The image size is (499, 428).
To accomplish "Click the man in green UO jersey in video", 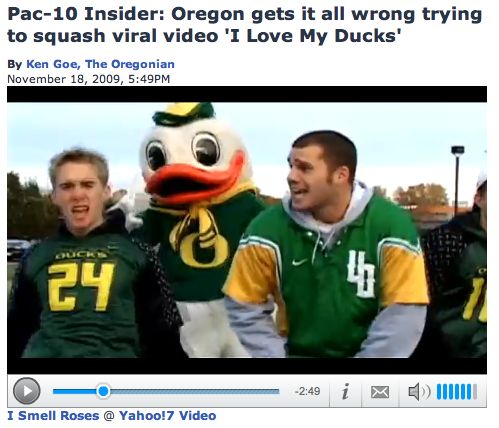I will pos(327,245).
